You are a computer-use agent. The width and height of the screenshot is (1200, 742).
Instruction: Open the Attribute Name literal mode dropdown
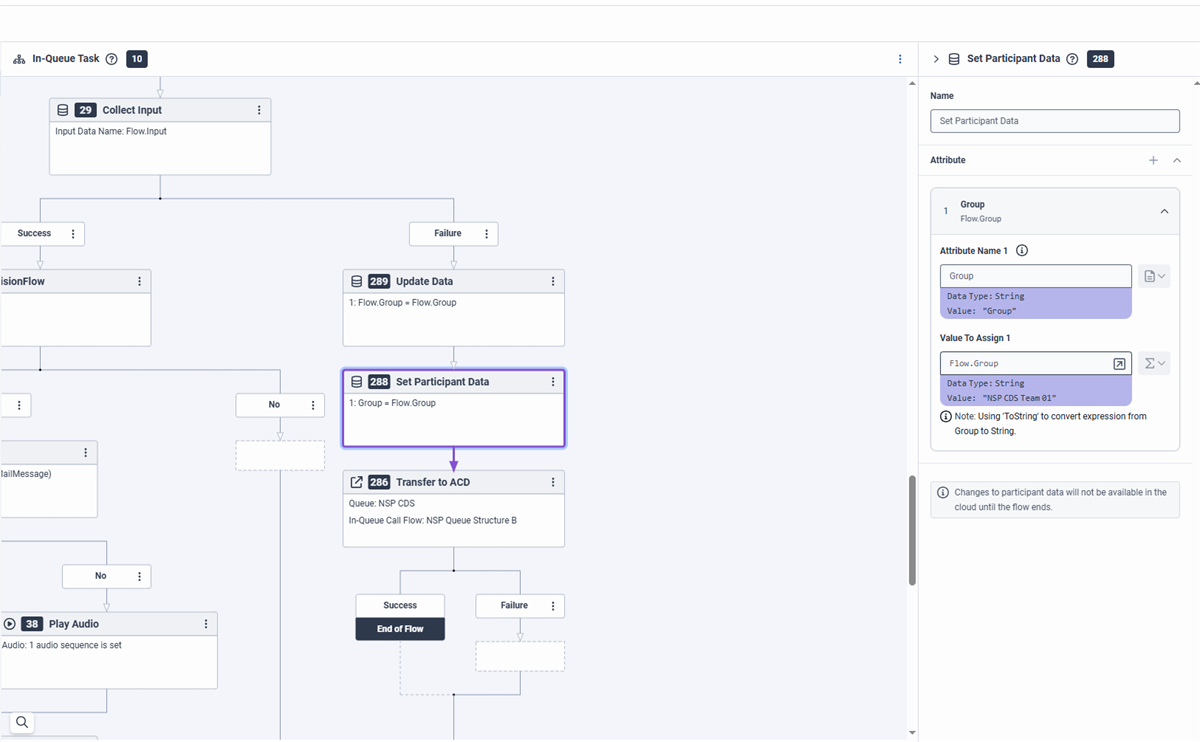point(1154,276)
